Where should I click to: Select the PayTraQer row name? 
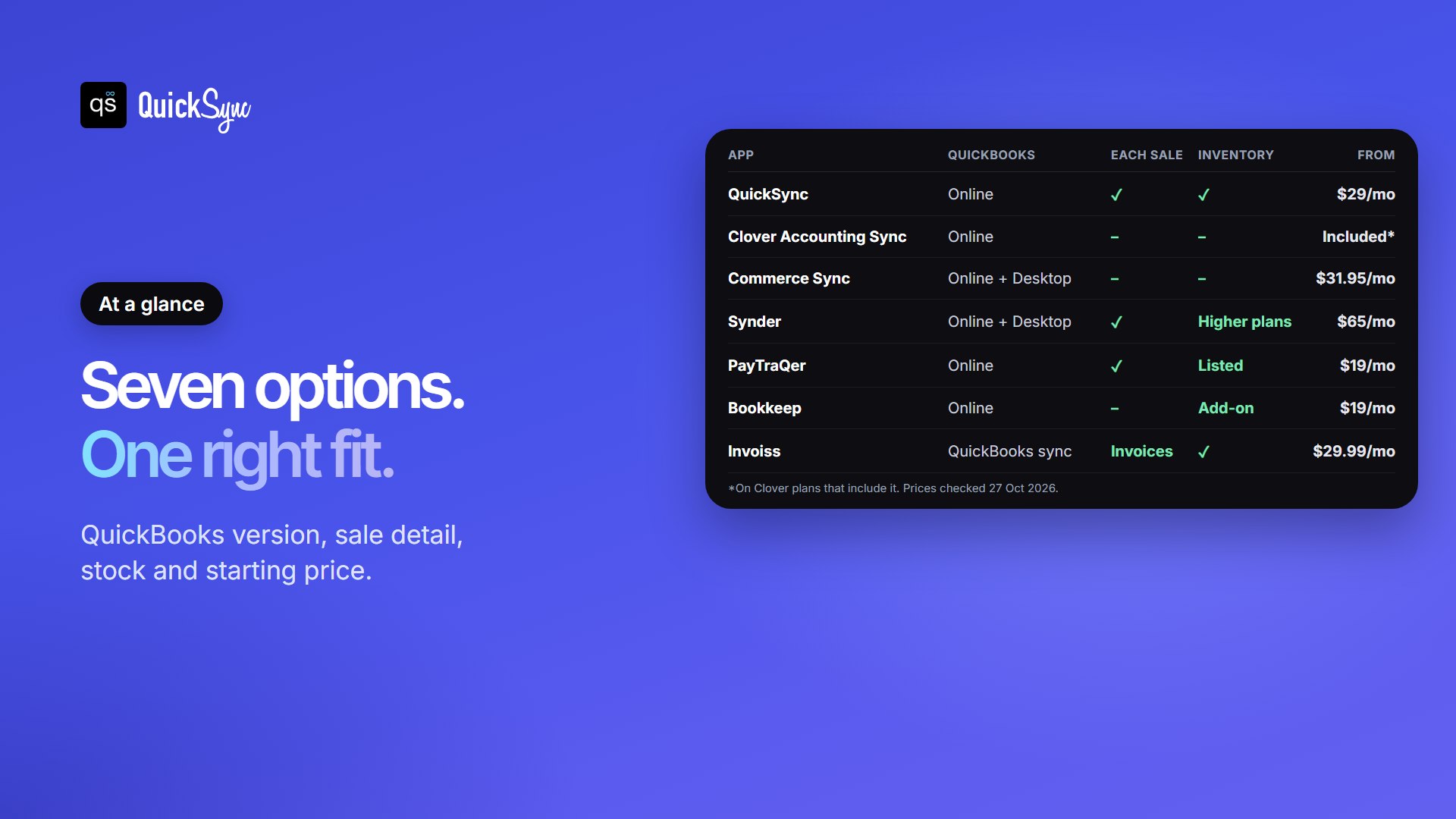pyautogui.click(x=767, y=366)
